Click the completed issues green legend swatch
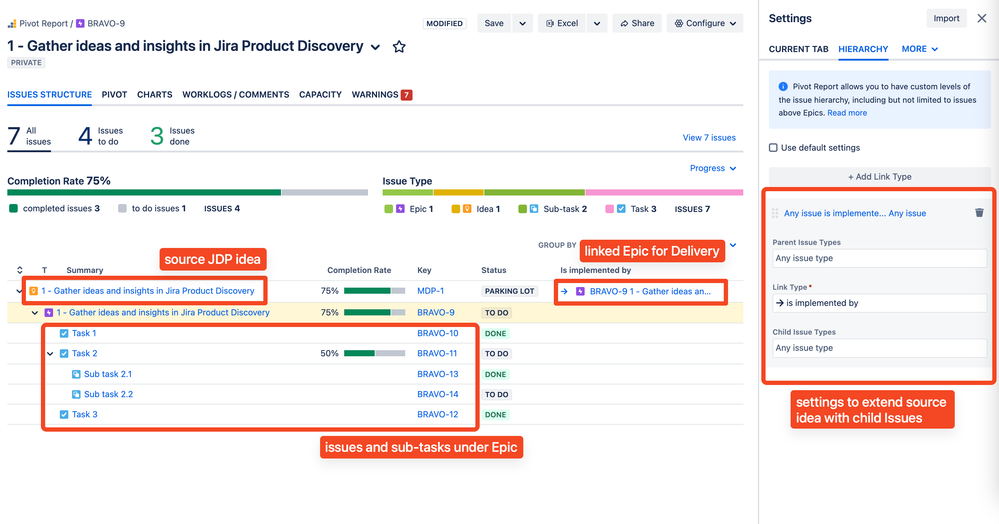The image size is (999, 524). [x=13, y=208]
